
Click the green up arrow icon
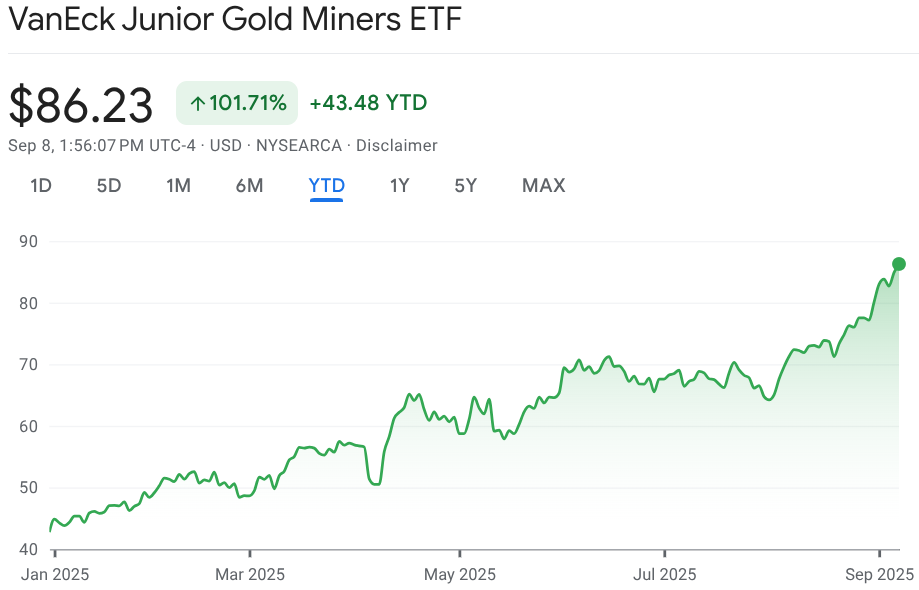pyautogui.click(x=197, y=103)
